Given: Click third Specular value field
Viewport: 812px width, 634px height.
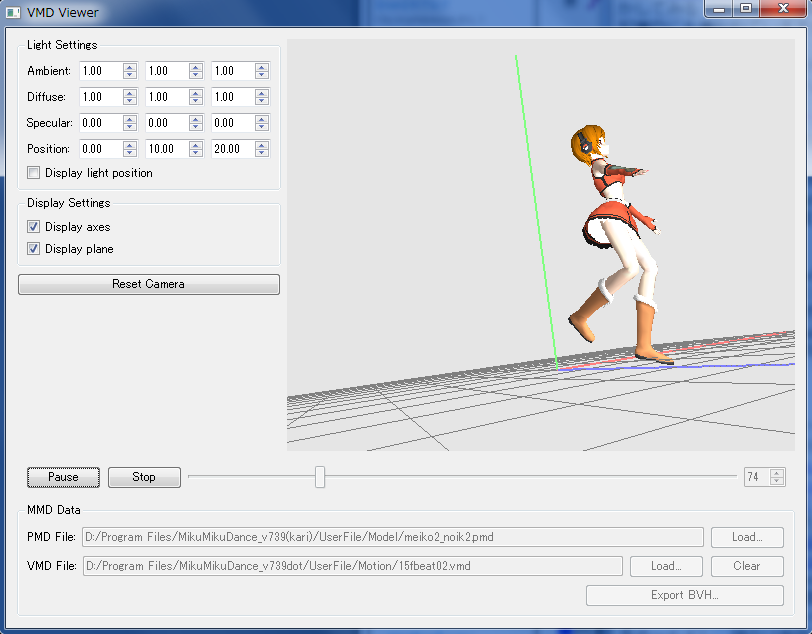Looking at the screenshot, I should 233,123.
